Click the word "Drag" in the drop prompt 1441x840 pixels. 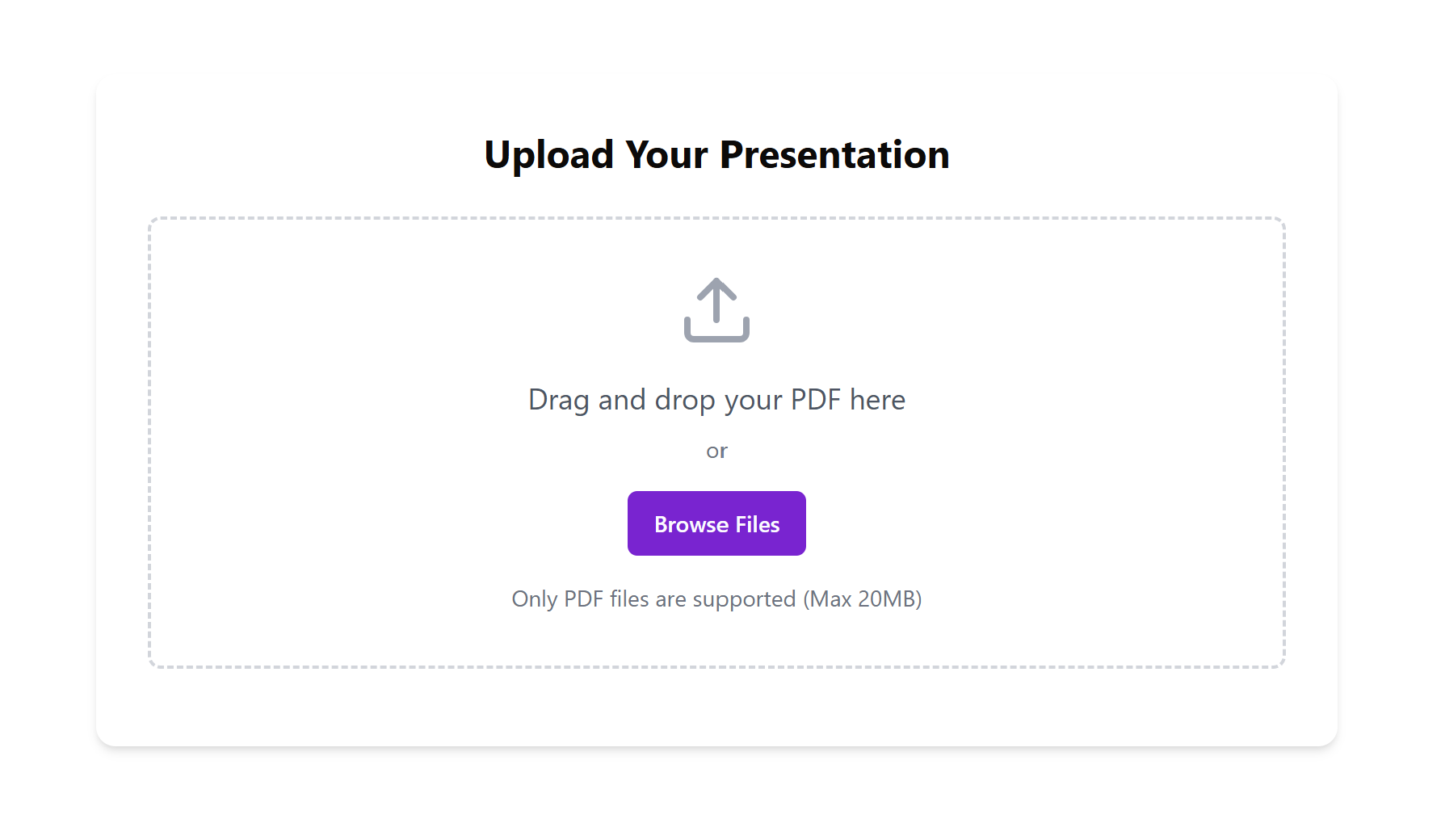point(559,400)
